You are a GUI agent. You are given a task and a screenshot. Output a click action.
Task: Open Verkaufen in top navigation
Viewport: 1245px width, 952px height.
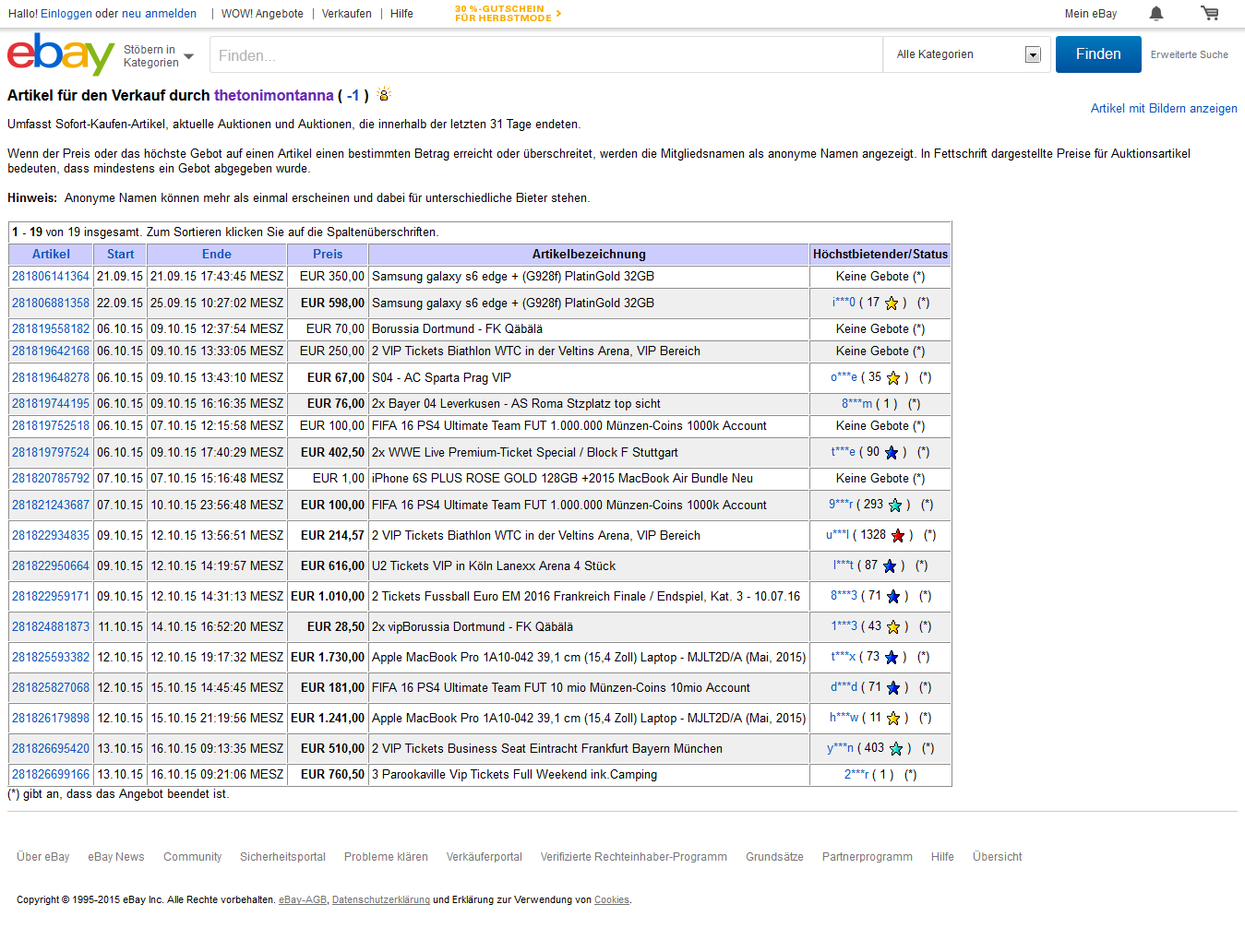point(347,14)
